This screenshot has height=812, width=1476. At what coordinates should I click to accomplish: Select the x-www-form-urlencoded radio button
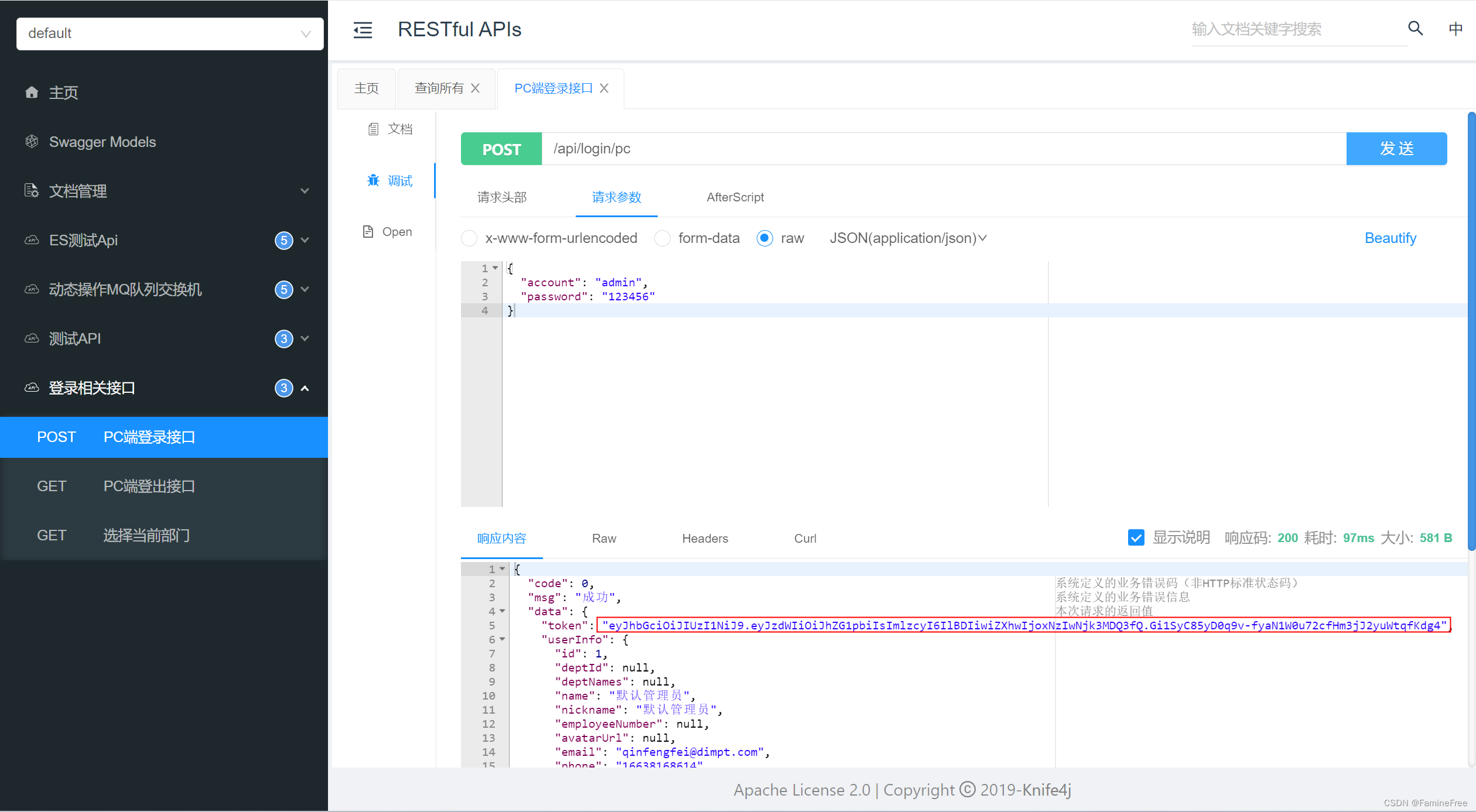[x=469, y=238]
